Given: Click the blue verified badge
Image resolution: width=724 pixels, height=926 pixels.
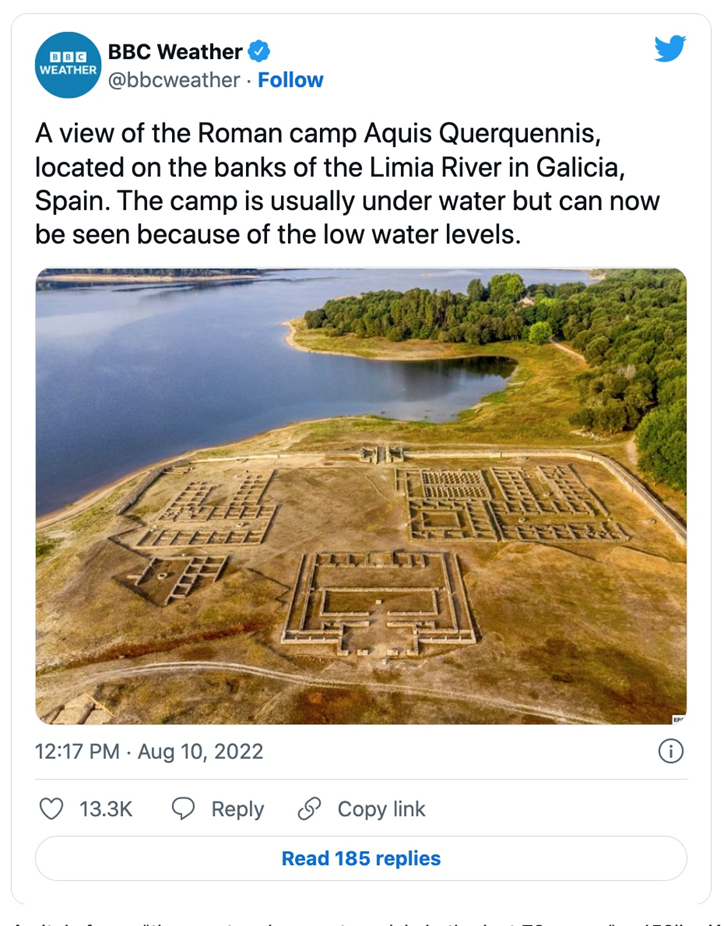Looking at the screenshot, I should pyautogui.click(x=259, y=51).
